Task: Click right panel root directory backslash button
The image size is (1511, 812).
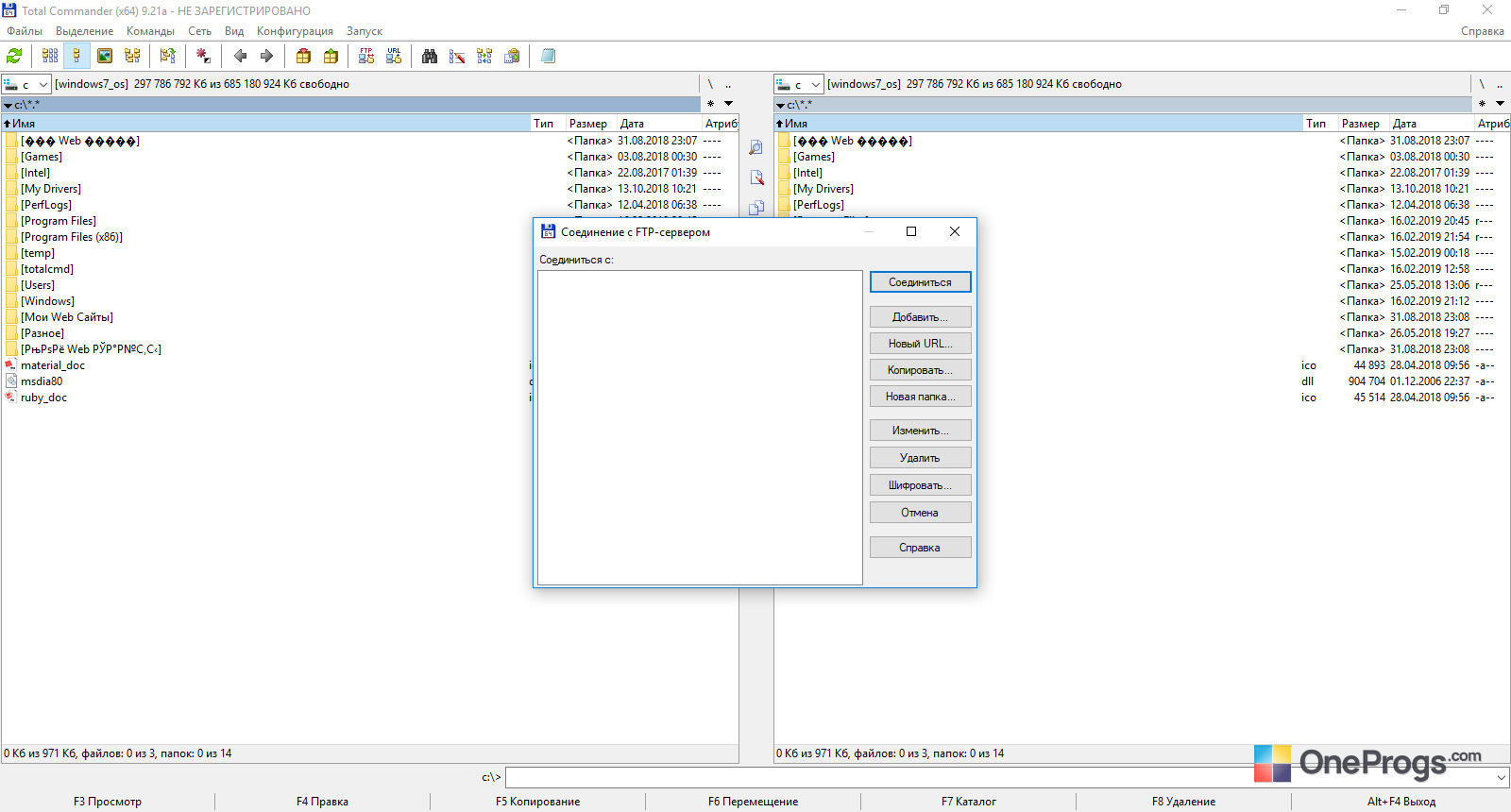Action: coord(1482,84)
